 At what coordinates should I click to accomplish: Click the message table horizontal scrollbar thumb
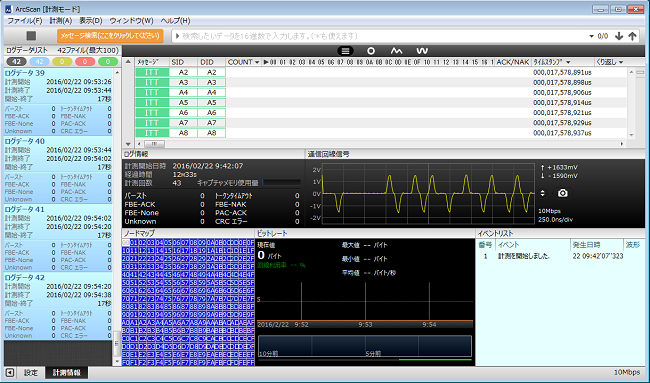154,144
